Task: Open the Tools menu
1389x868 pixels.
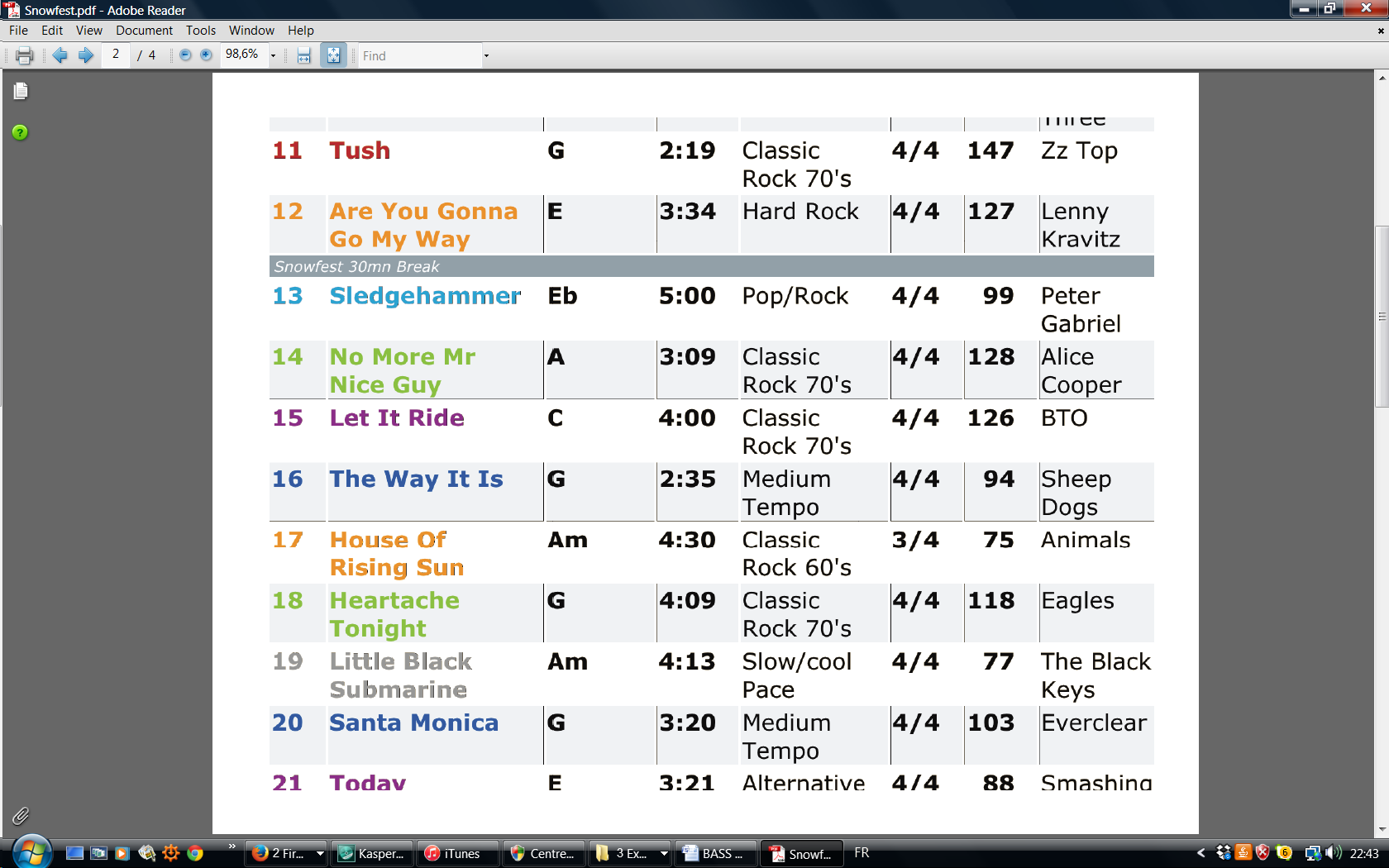Action: coord(201,31)
